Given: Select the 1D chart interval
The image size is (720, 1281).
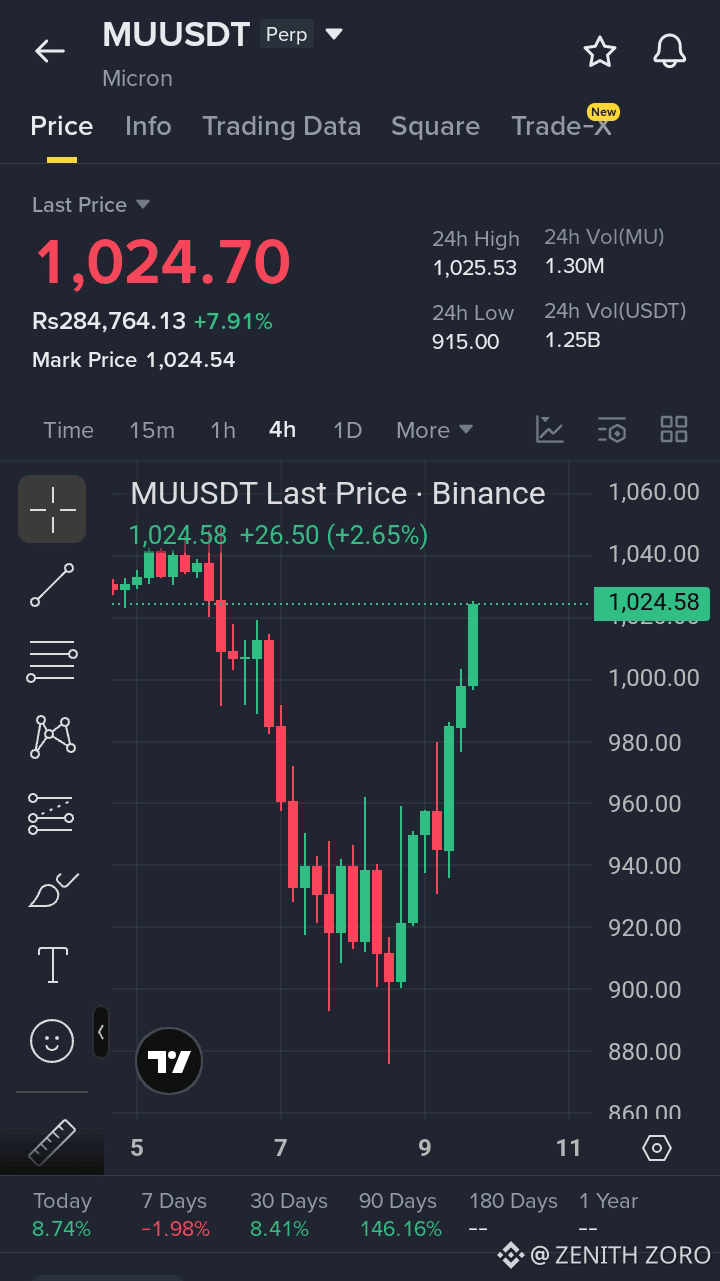Looking at the screenshot, I should 347,430.
